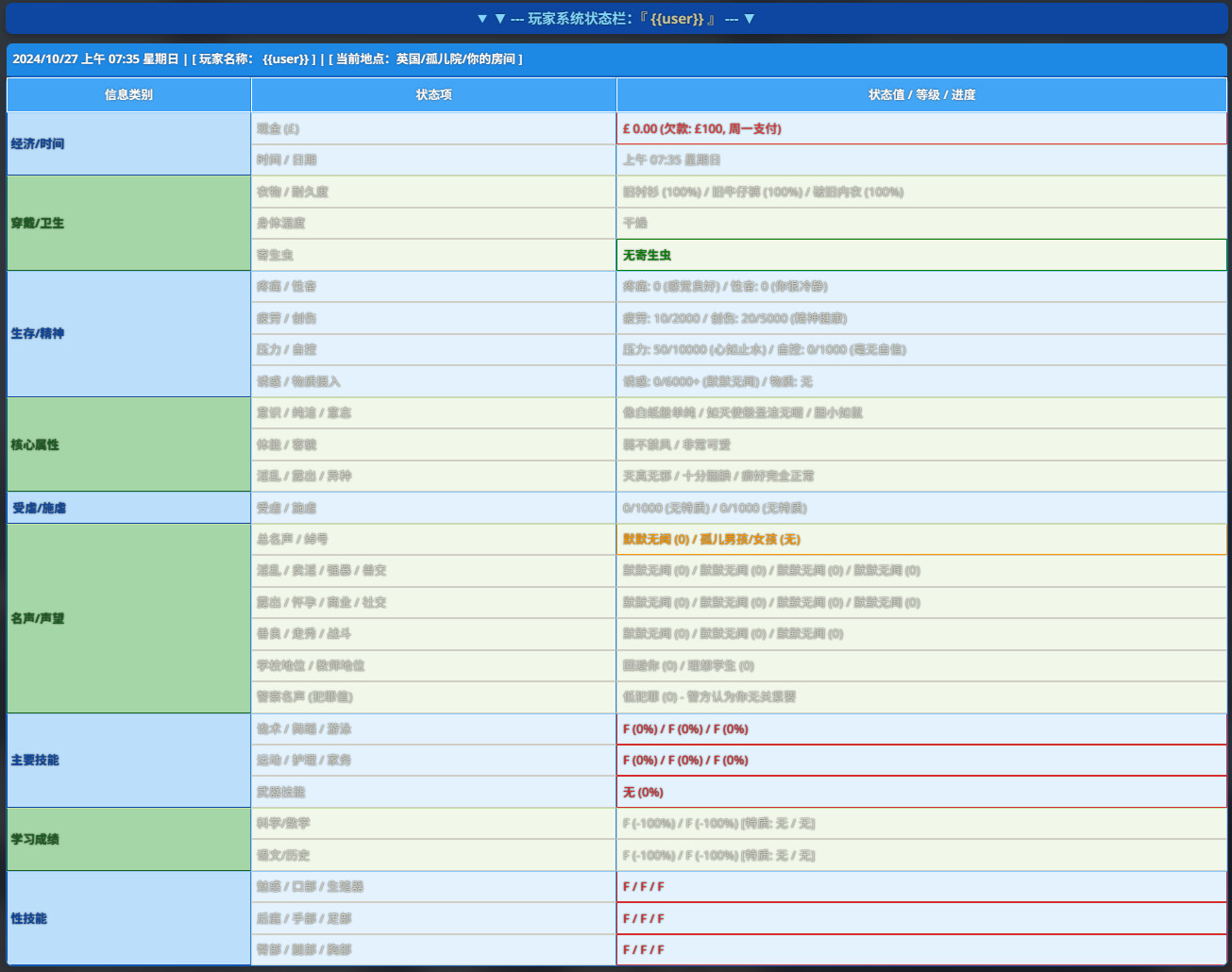Image resolution: width=1232 pixels, height=972 pixels.
Task: Click the 低犯罪 (0) 警方 value cell
Action: coord(921,697)
